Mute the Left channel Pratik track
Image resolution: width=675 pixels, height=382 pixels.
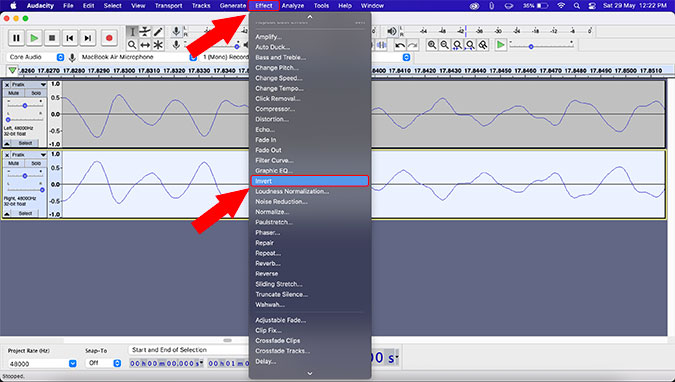14,93
